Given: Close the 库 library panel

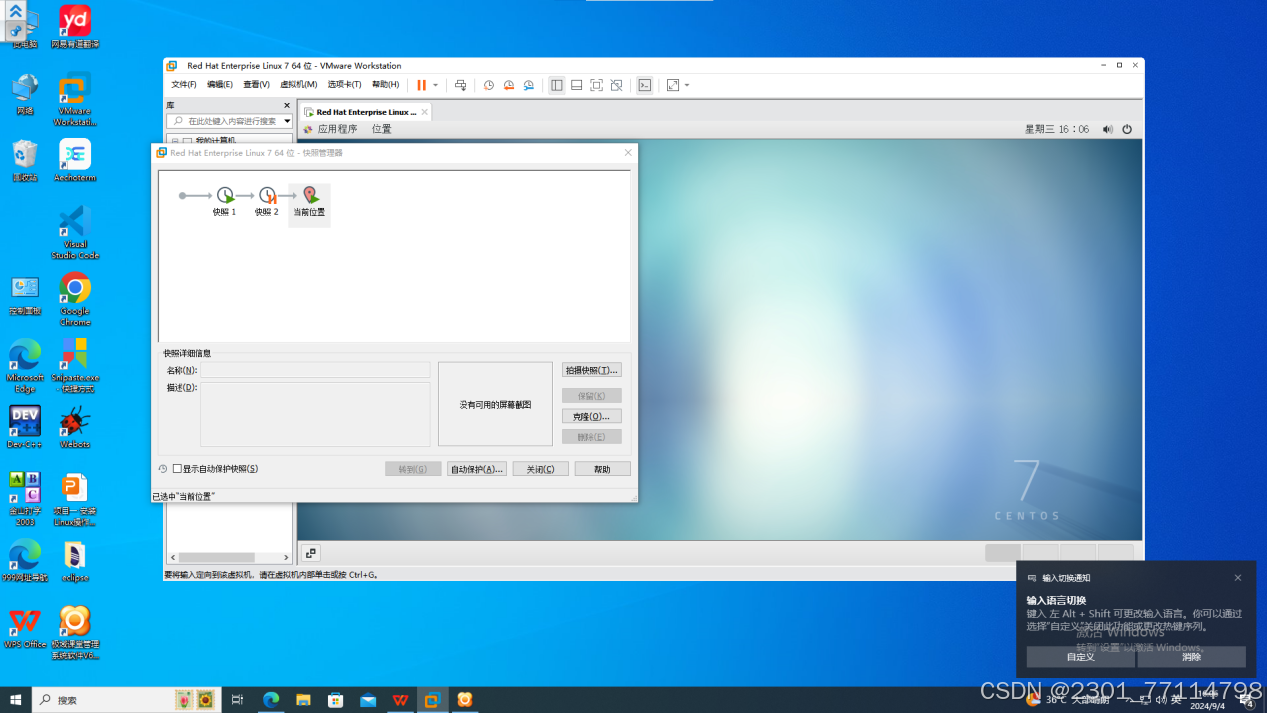Looking at the screenshot, I should (287, 105).
